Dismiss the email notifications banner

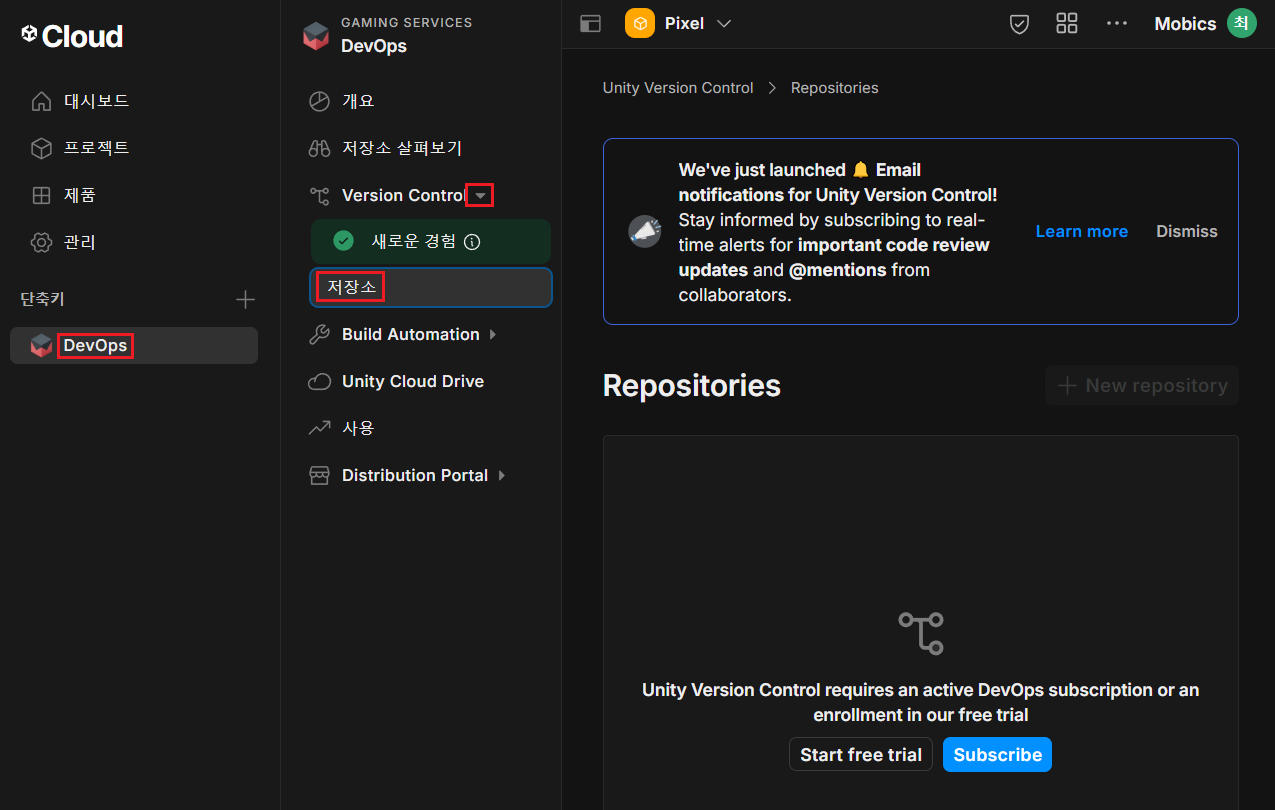point(1187,231)
